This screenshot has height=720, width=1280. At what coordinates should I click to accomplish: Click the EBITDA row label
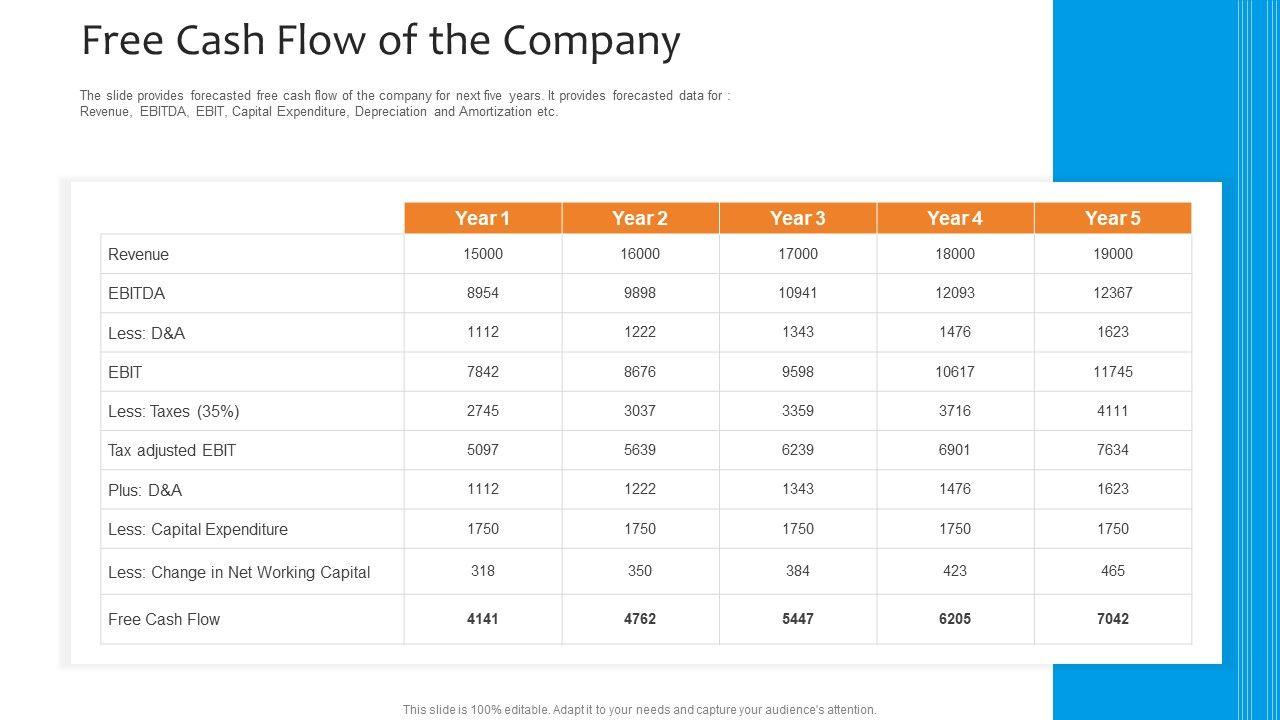pos(137,294)
